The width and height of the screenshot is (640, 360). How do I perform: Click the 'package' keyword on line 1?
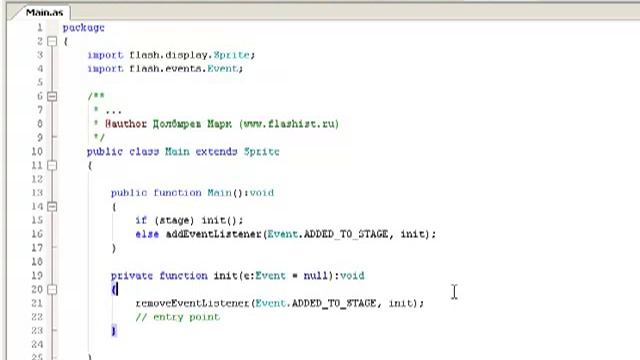pyautogui.click(x=84, y=28)
